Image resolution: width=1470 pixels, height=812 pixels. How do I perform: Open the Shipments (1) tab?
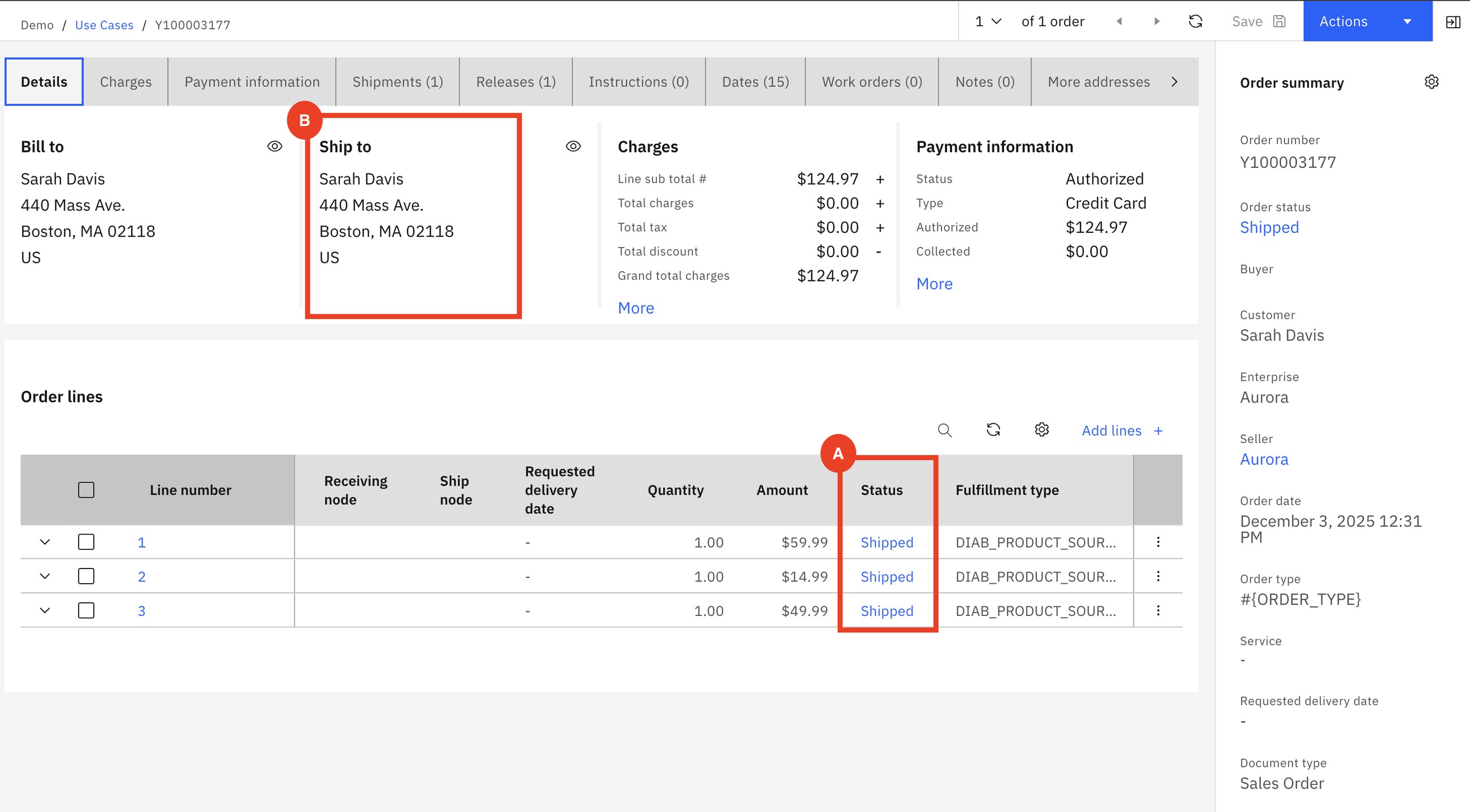(x=397, y=81)
